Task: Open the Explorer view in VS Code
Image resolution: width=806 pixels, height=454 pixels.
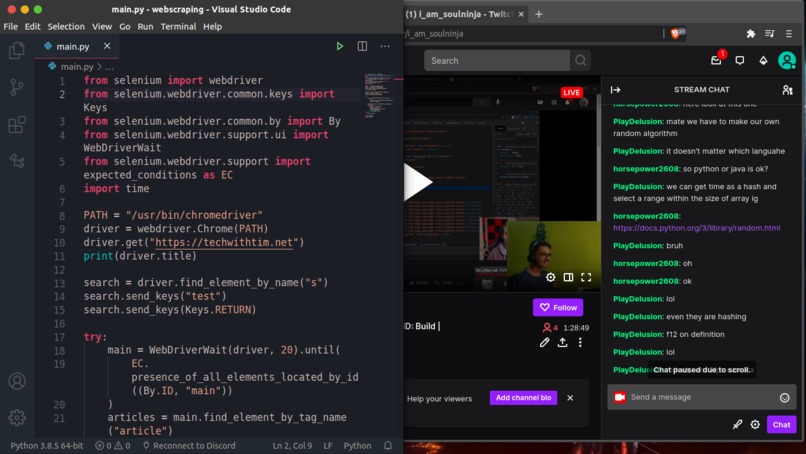Action: [x=17, y=50]
